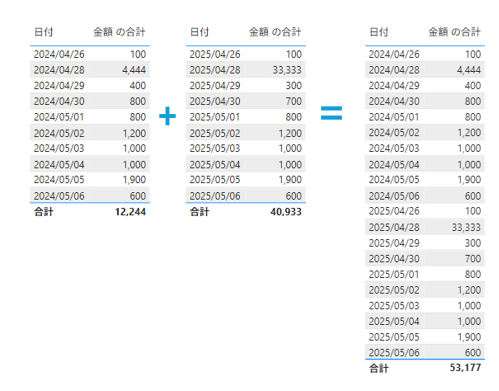Select the 合計 label under the first table
The width and height of the screenshot is (499, 391).
pos(44,212)
